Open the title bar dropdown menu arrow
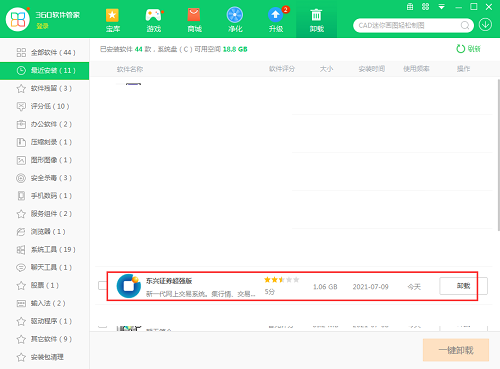Screen dimensions: 500x369 coord(441,7)
